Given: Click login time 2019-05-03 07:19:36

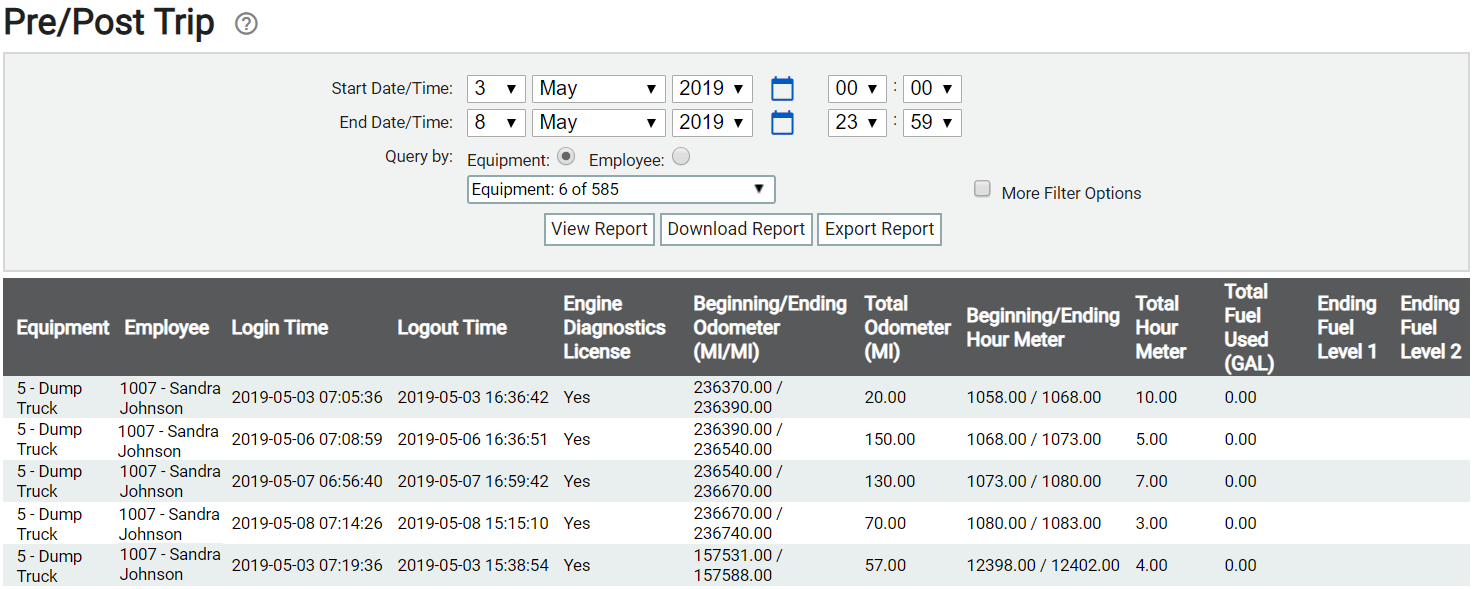Looking at the screenshot, I should tap(307, 566).
